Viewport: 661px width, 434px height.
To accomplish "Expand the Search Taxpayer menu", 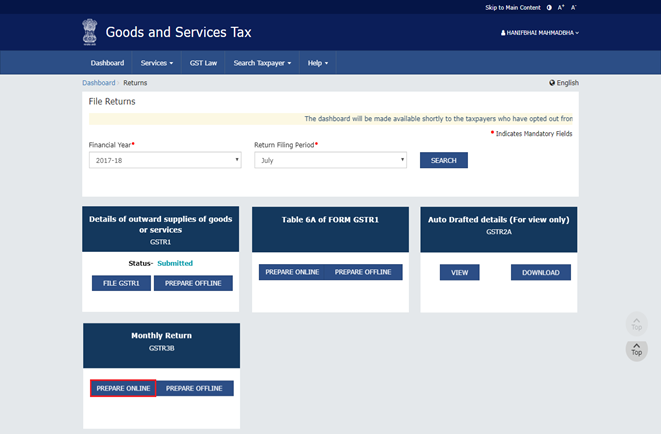I will (262, 63).
